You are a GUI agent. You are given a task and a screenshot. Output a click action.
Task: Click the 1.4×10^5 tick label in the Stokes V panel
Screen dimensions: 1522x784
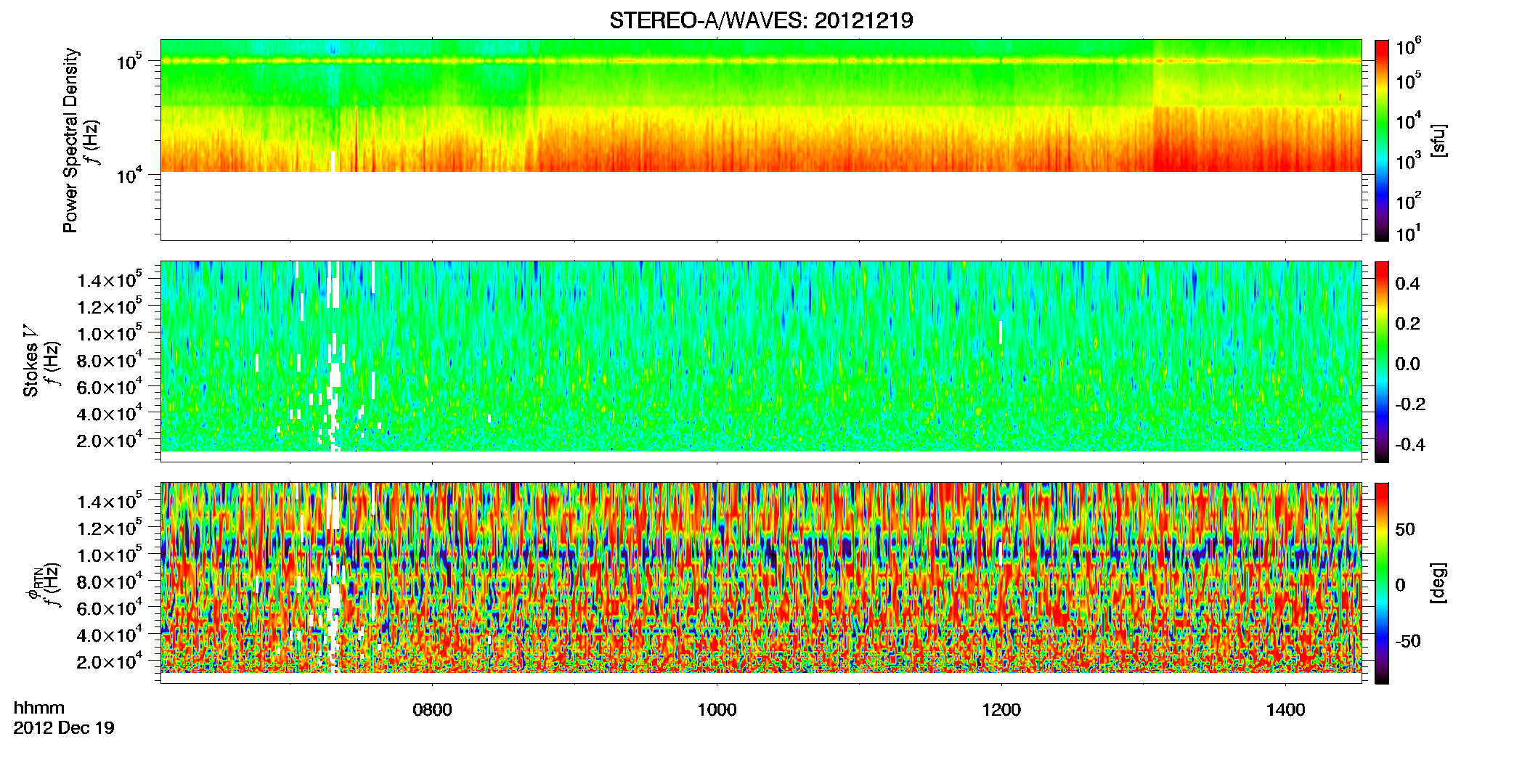[x=110, y=279]
